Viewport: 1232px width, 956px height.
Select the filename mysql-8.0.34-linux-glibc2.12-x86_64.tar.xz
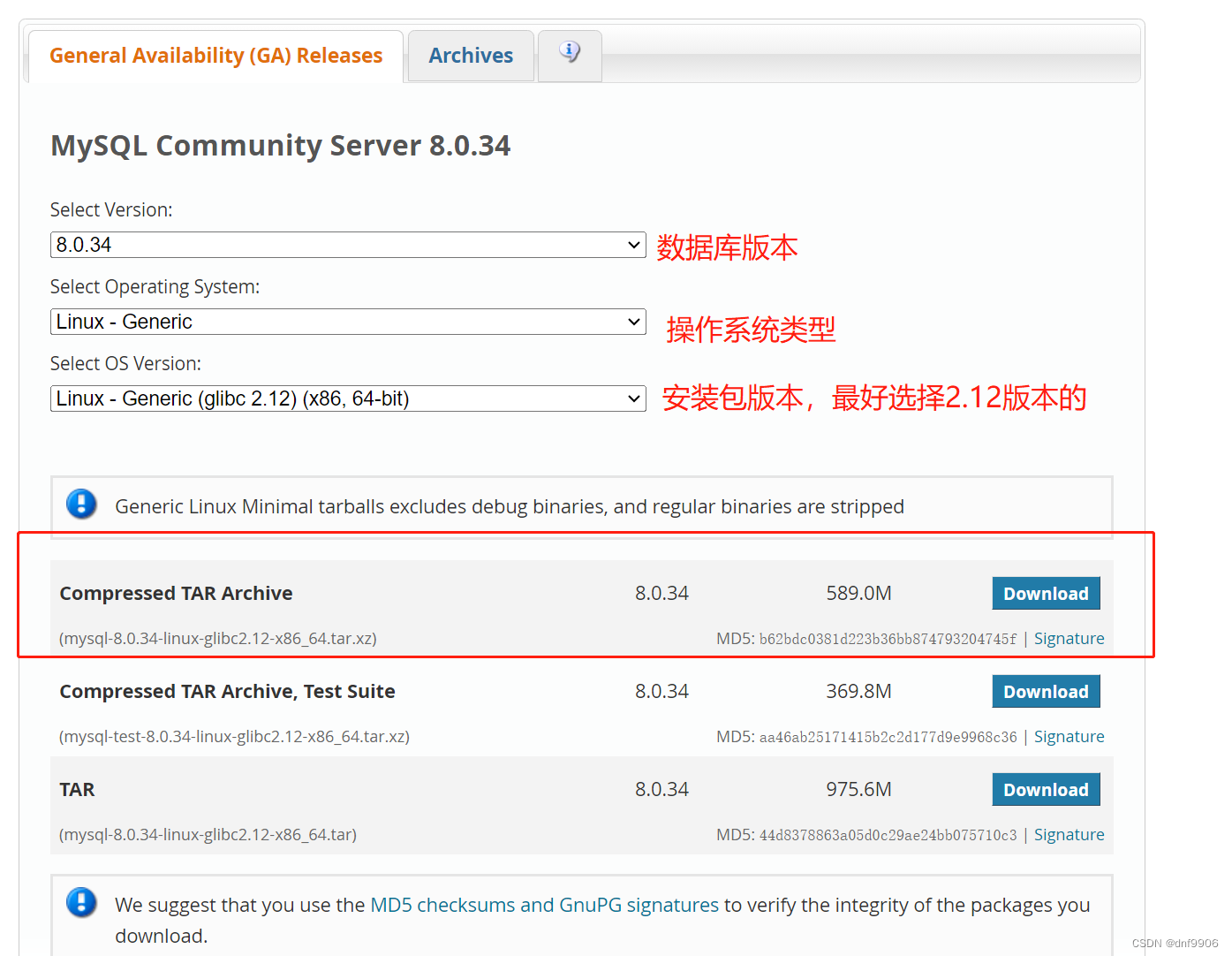pyautogui.click(x=218, y=639)
